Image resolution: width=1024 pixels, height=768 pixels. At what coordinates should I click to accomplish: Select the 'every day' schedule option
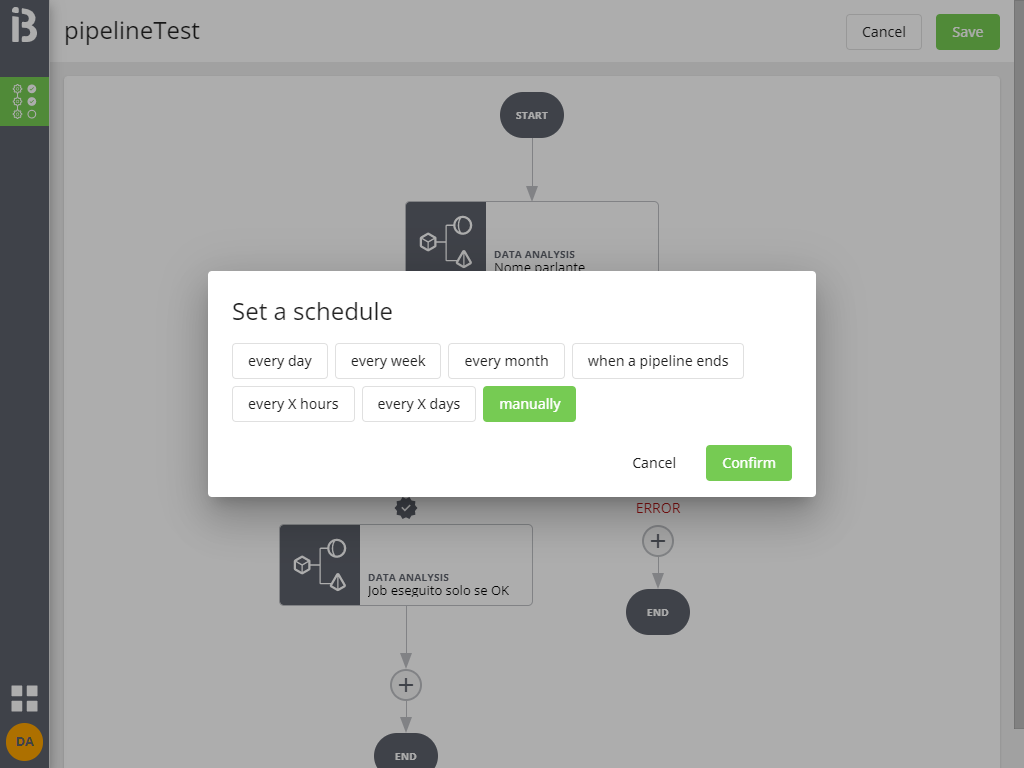(x=279, y=361)
